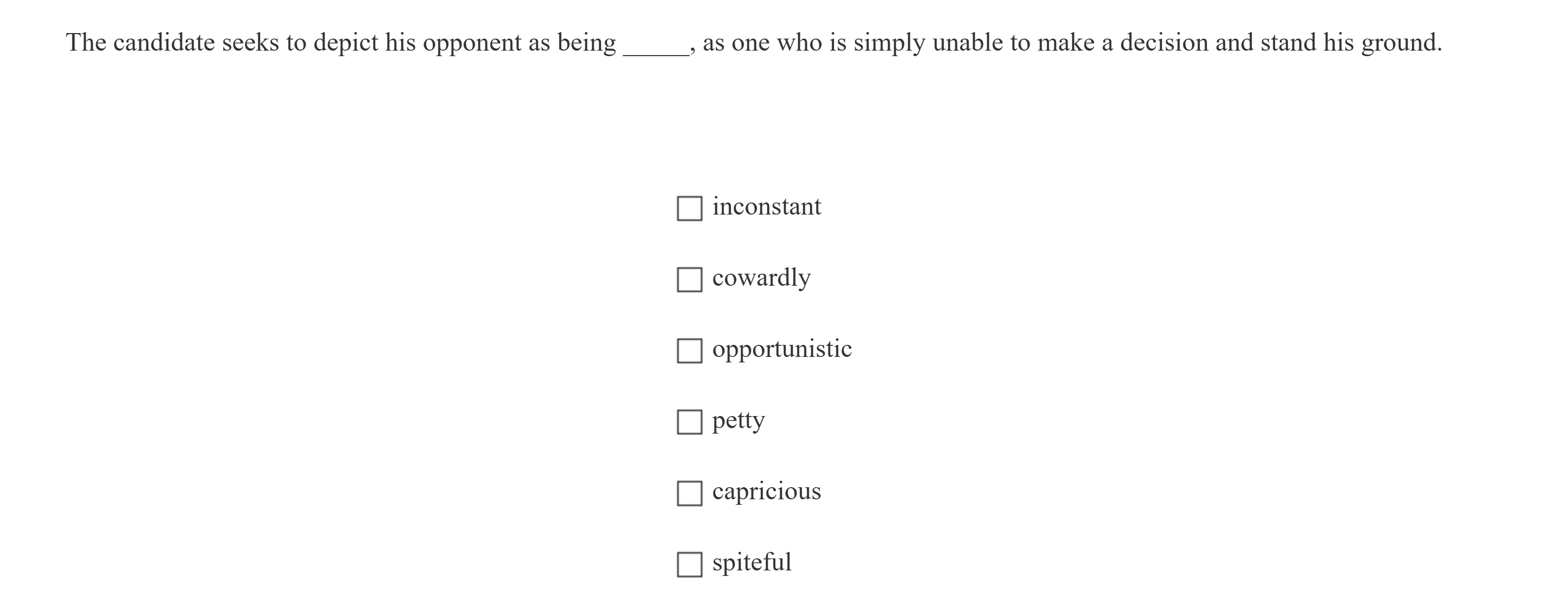Click the option text "opportunistic"
Image resolution: width=1568 pixels, height=595 pixels.
pos(782,349)
